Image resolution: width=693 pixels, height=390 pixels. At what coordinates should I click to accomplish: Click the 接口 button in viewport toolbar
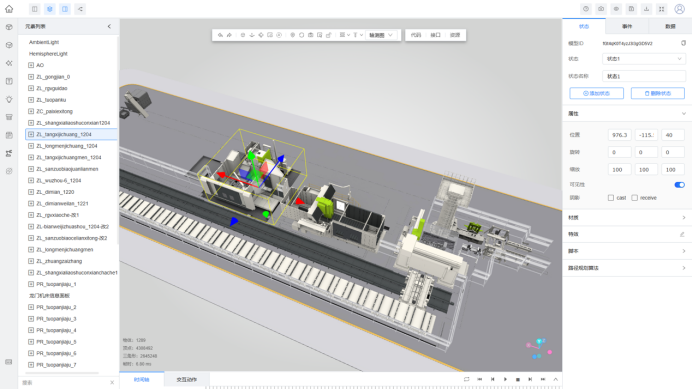pyautogui.click(x=435, y=35)
